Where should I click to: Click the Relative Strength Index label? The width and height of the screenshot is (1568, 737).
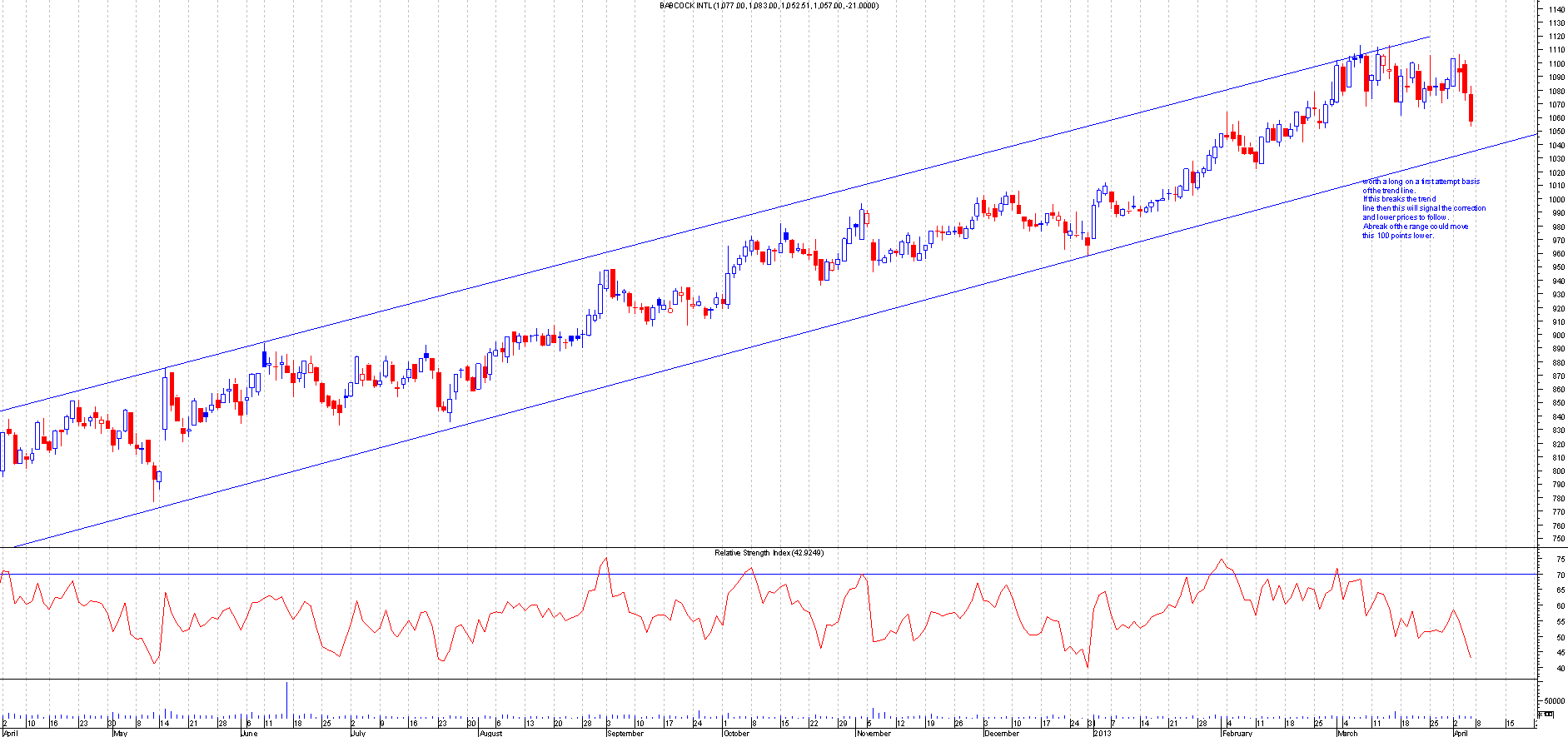[x=769, y=553]
